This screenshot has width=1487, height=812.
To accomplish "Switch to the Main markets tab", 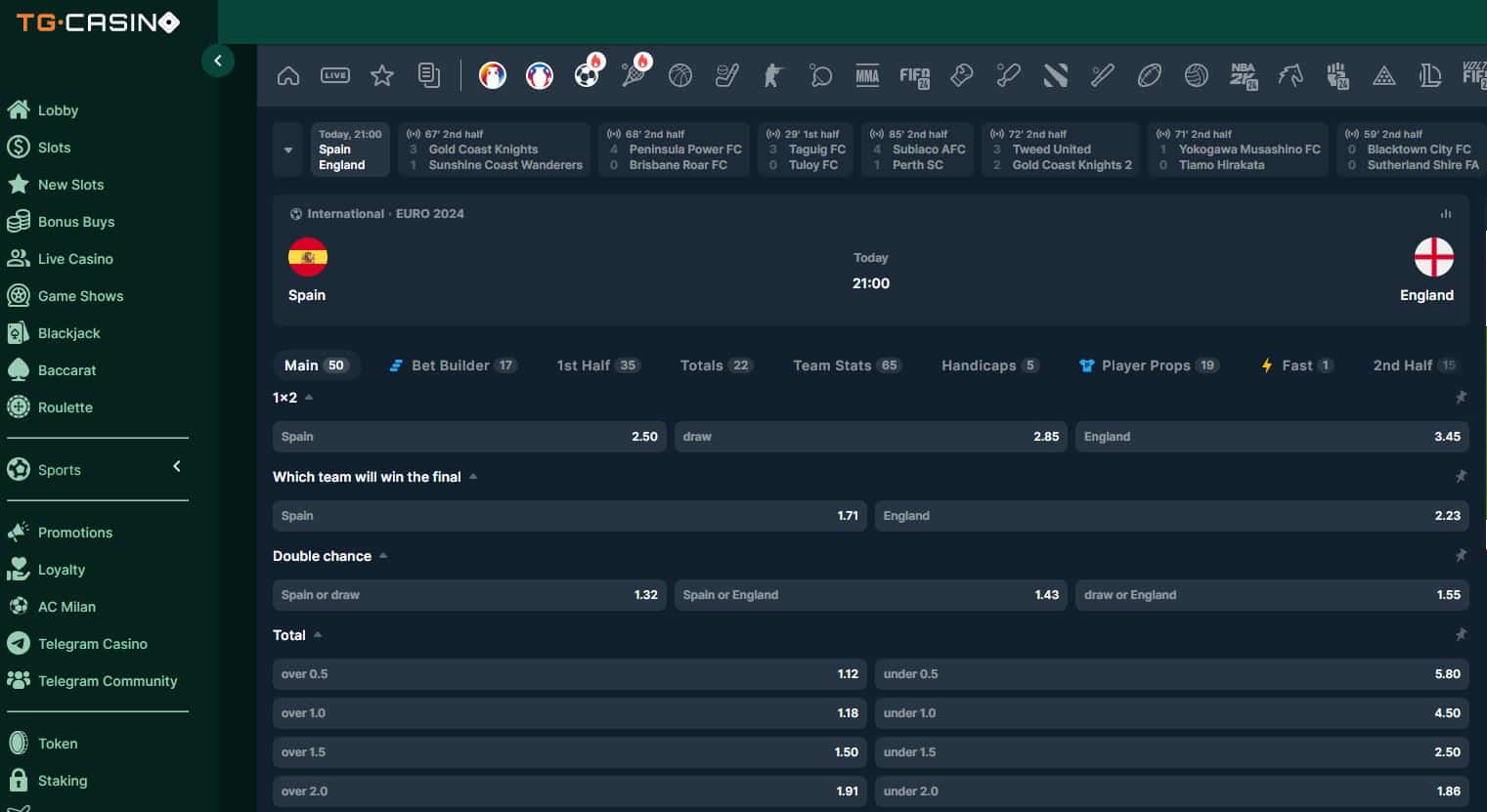I will click(317, 365).
